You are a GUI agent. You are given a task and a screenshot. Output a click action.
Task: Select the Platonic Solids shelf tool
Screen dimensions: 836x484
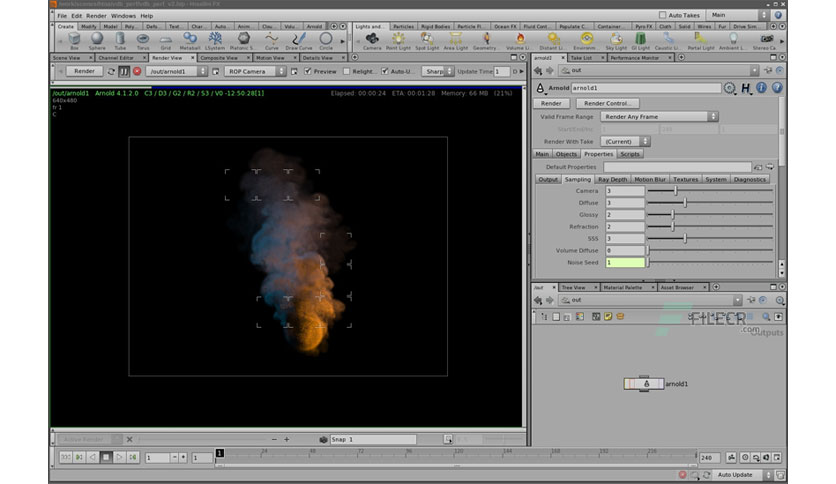pos(243,41)
